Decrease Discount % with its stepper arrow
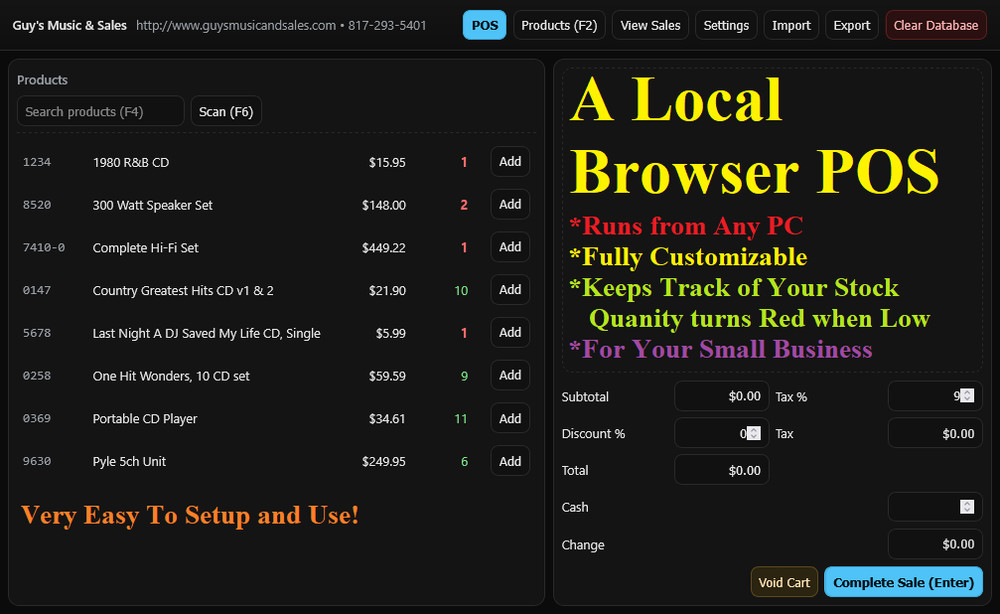The width and height of the screenshot is (1000, 614). coord(755,436)
